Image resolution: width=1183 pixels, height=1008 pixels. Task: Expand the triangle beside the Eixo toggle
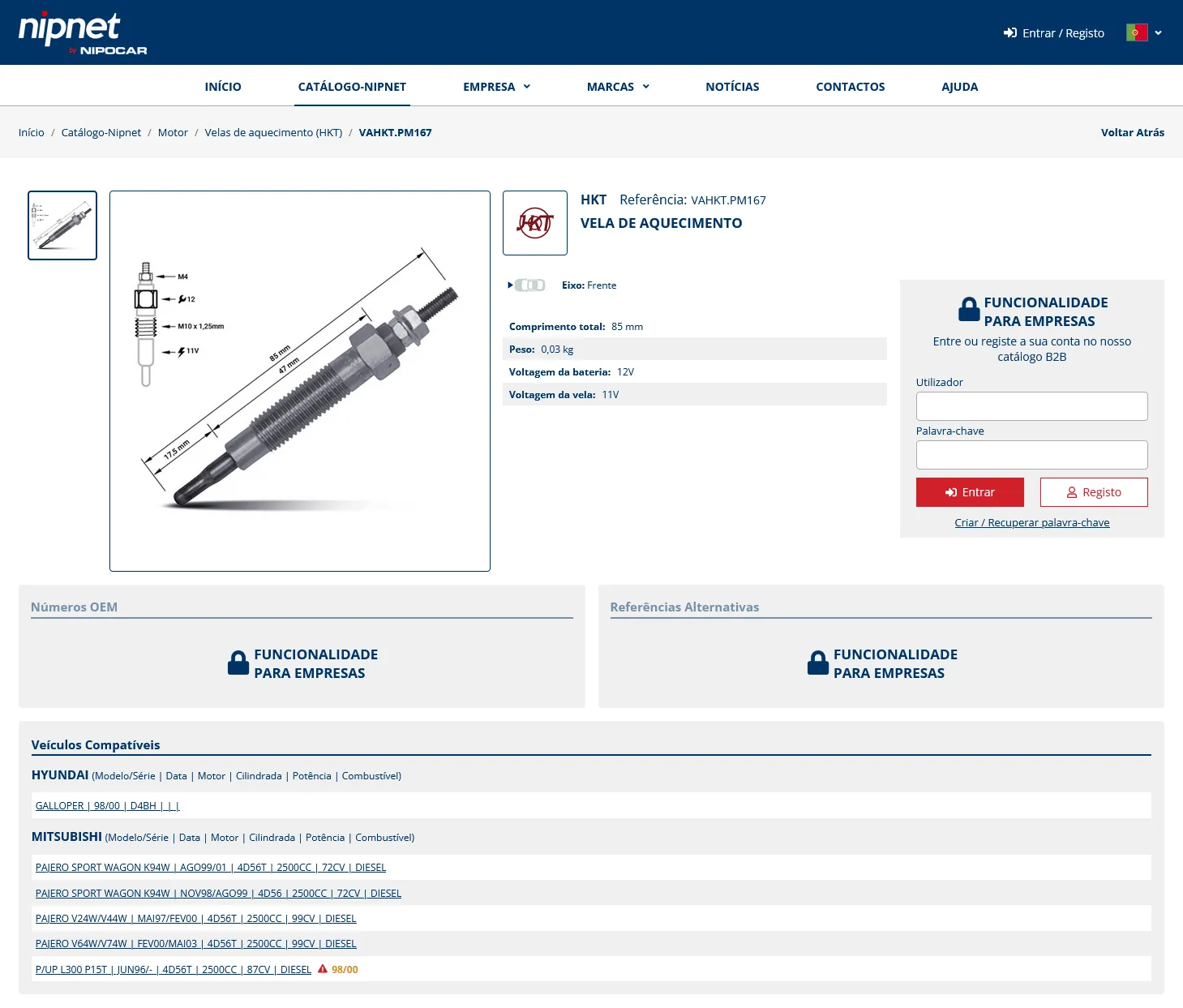(509, 285)
